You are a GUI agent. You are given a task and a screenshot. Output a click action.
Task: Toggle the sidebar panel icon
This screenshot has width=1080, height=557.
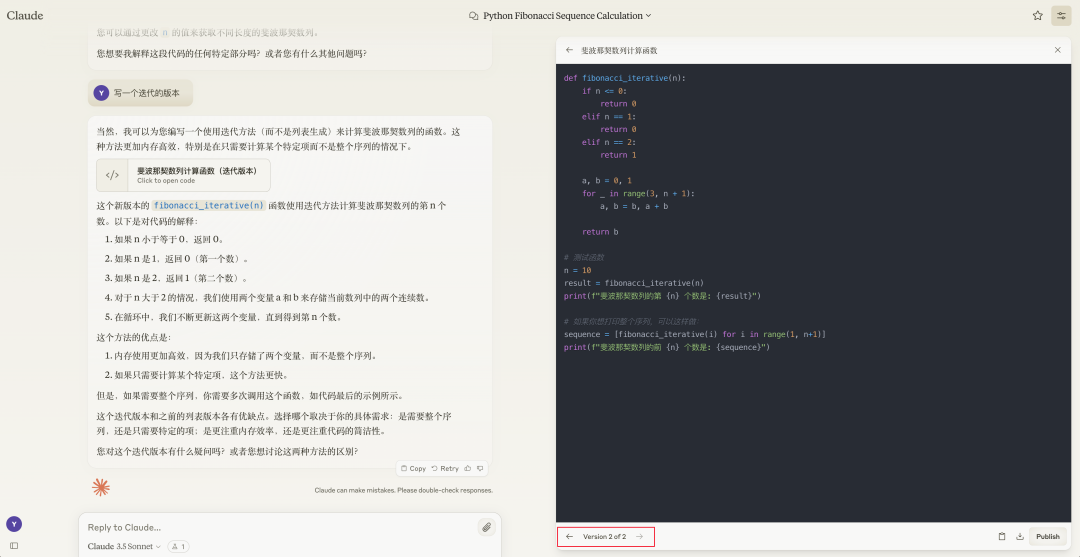[14, 545]
